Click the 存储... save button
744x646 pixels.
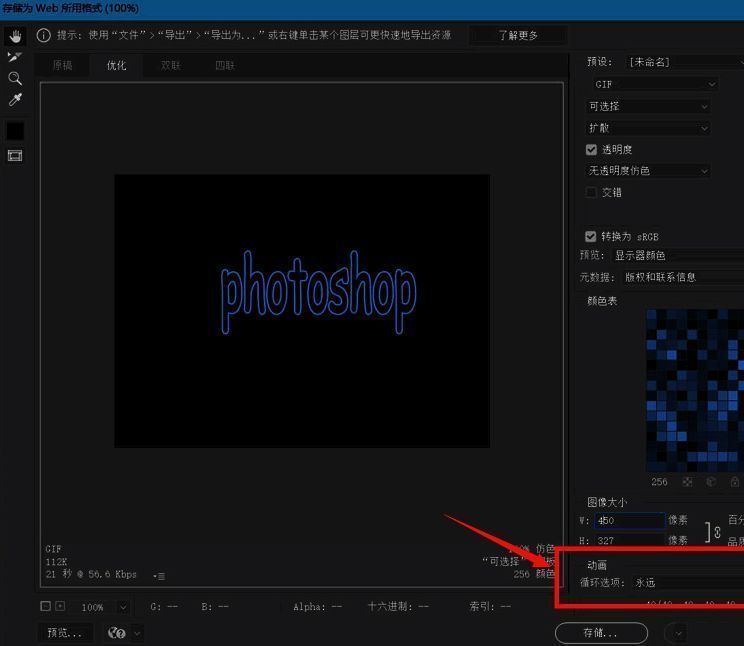(x=601, y=633)
